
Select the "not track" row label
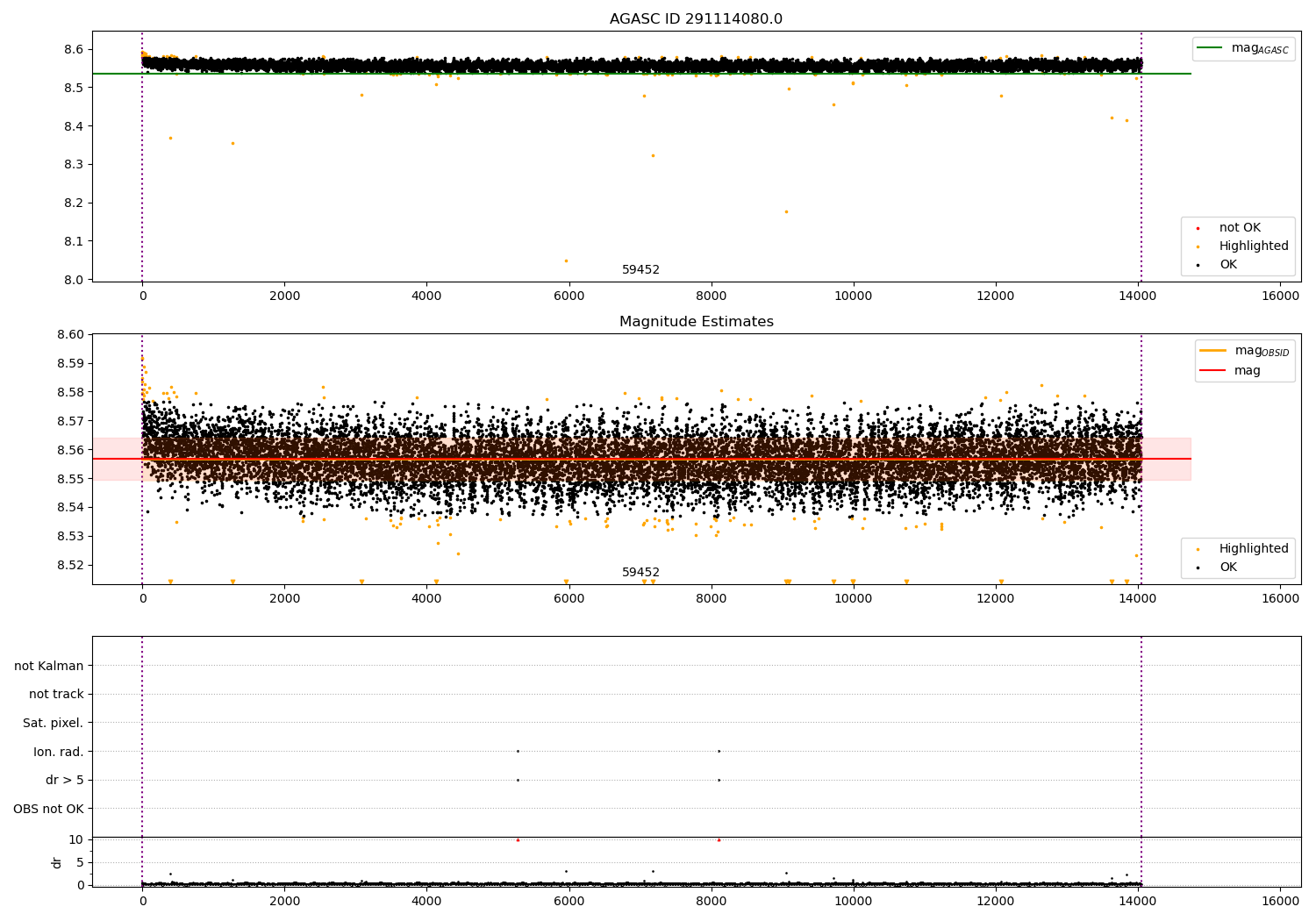click(56, 695)
